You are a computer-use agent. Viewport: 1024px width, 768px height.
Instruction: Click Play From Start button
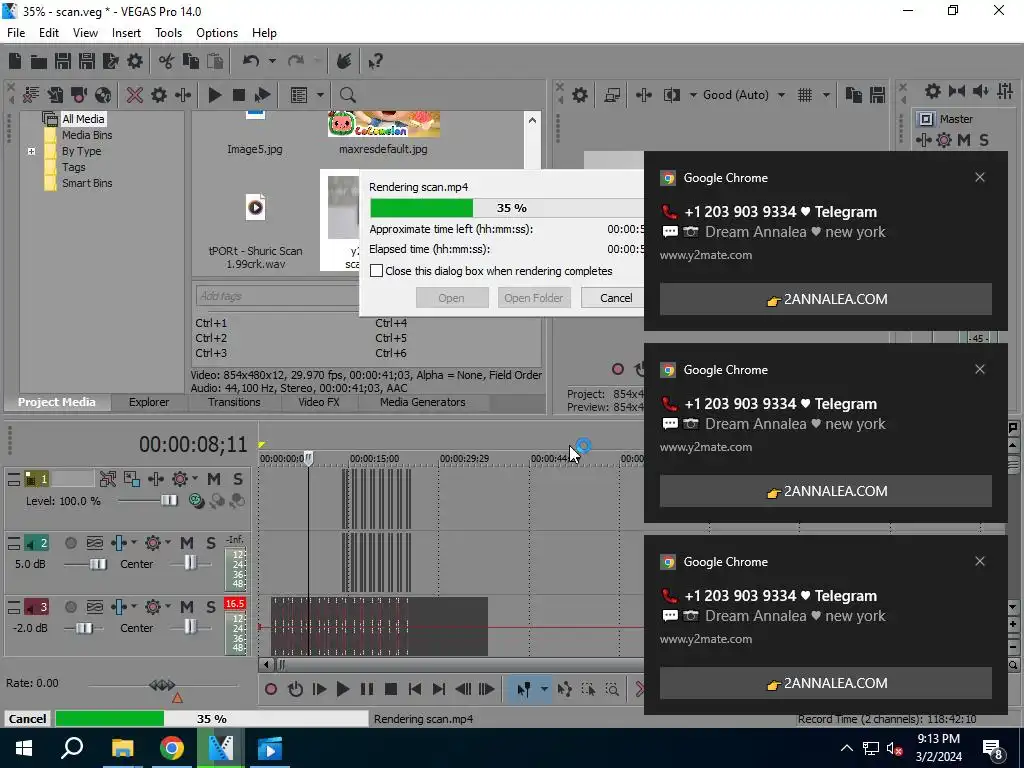[x=319, y=689]
